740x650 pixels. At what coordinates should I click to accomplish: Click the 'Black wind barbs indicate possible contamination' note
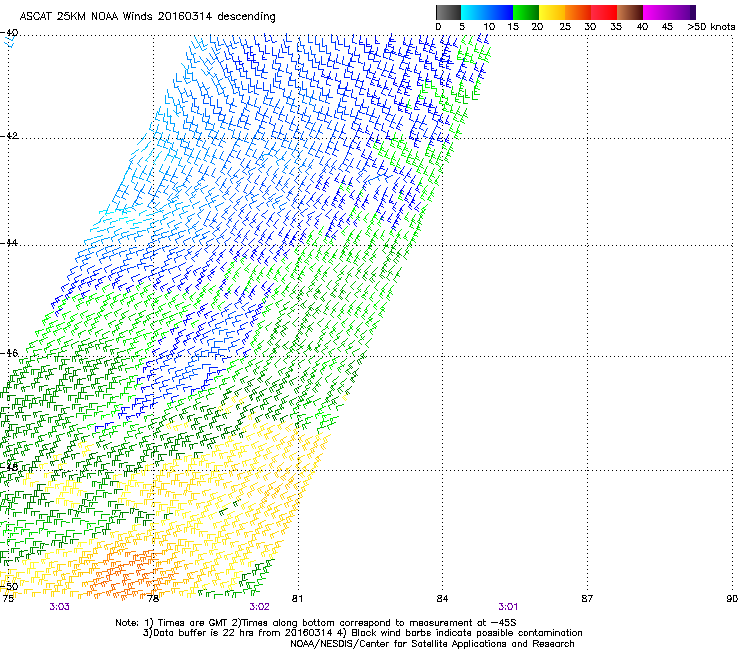467,633
